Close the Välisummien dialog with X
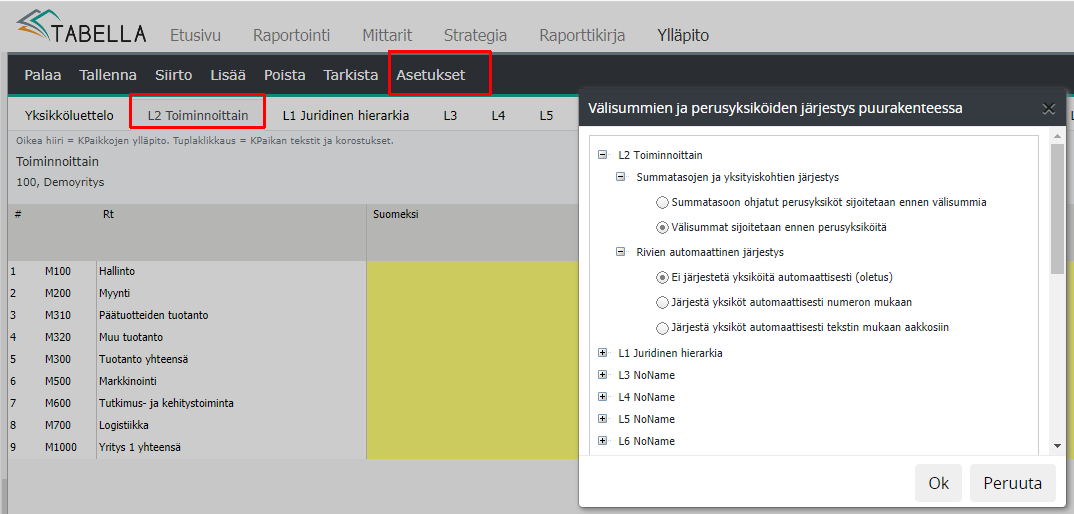The image size is (1074, 514). click(1048, 109)
